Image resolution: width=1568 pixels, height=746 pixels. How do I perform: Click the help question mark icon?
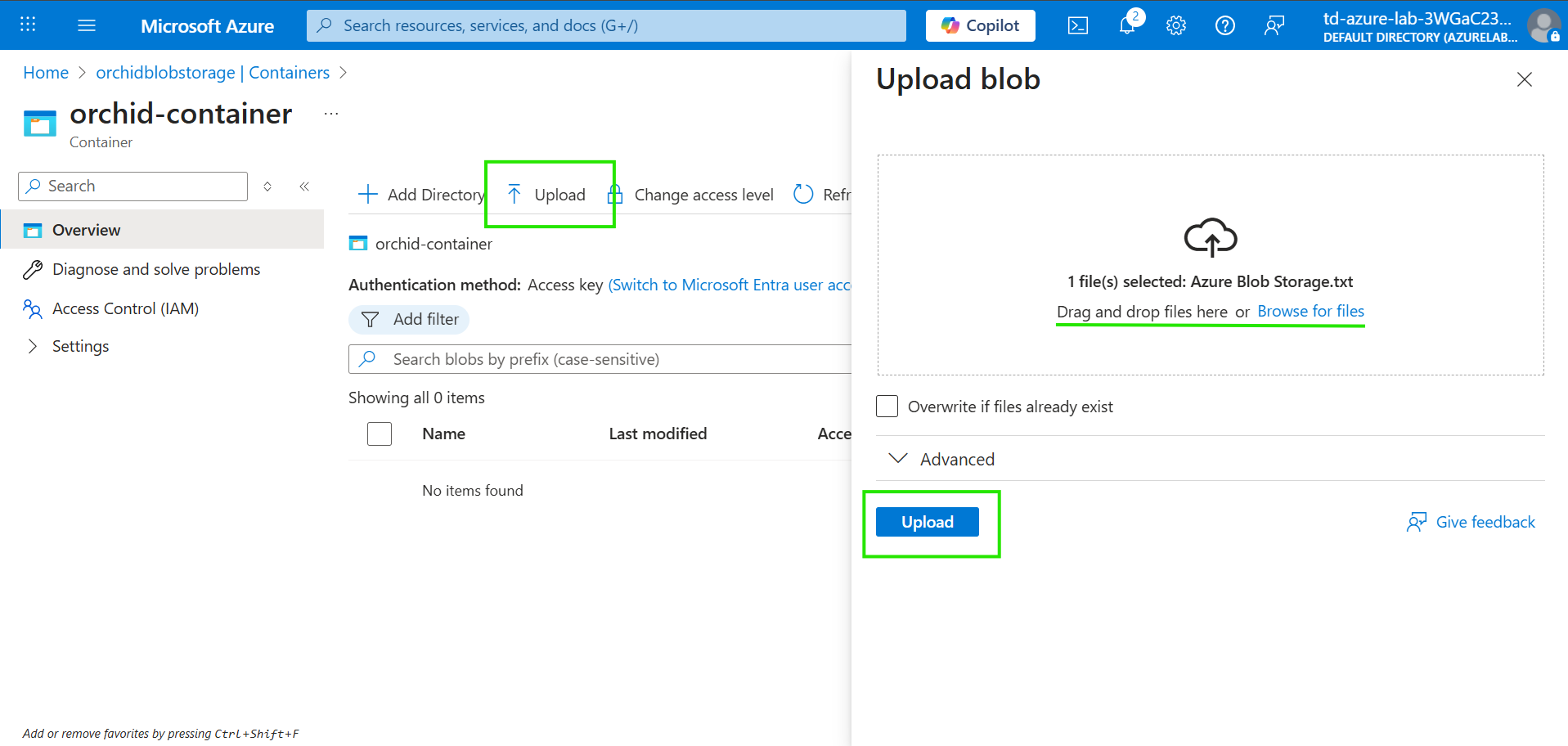(x=1224, y=26)
